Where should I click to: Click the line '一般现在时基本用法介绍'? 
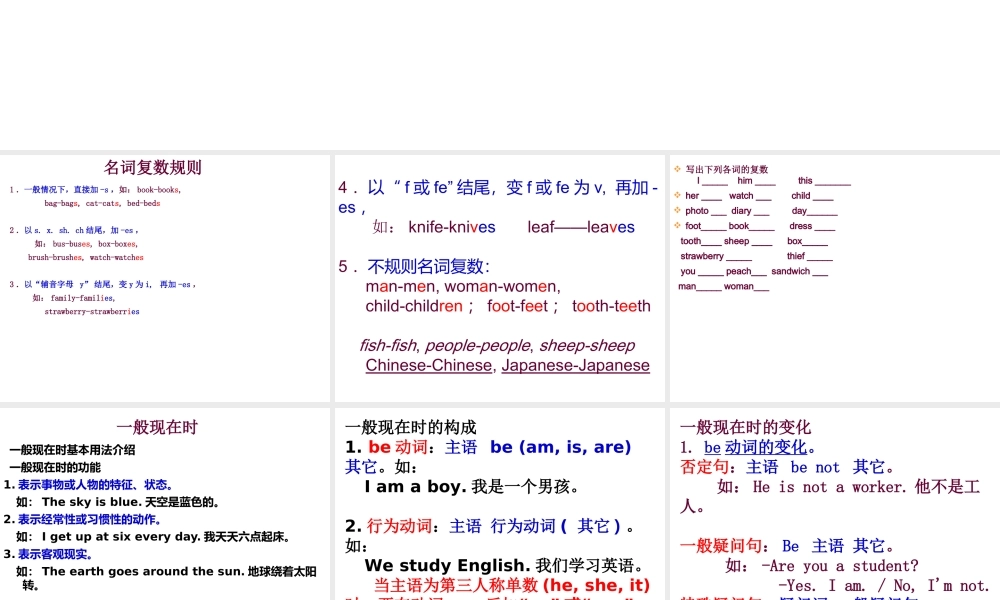[x=72, y=450]
